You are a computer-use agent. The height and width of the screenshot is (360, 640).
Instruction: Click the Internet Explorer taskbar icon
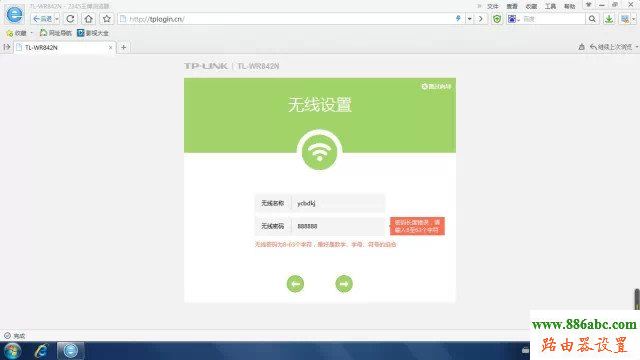click(x=41, y=351)
